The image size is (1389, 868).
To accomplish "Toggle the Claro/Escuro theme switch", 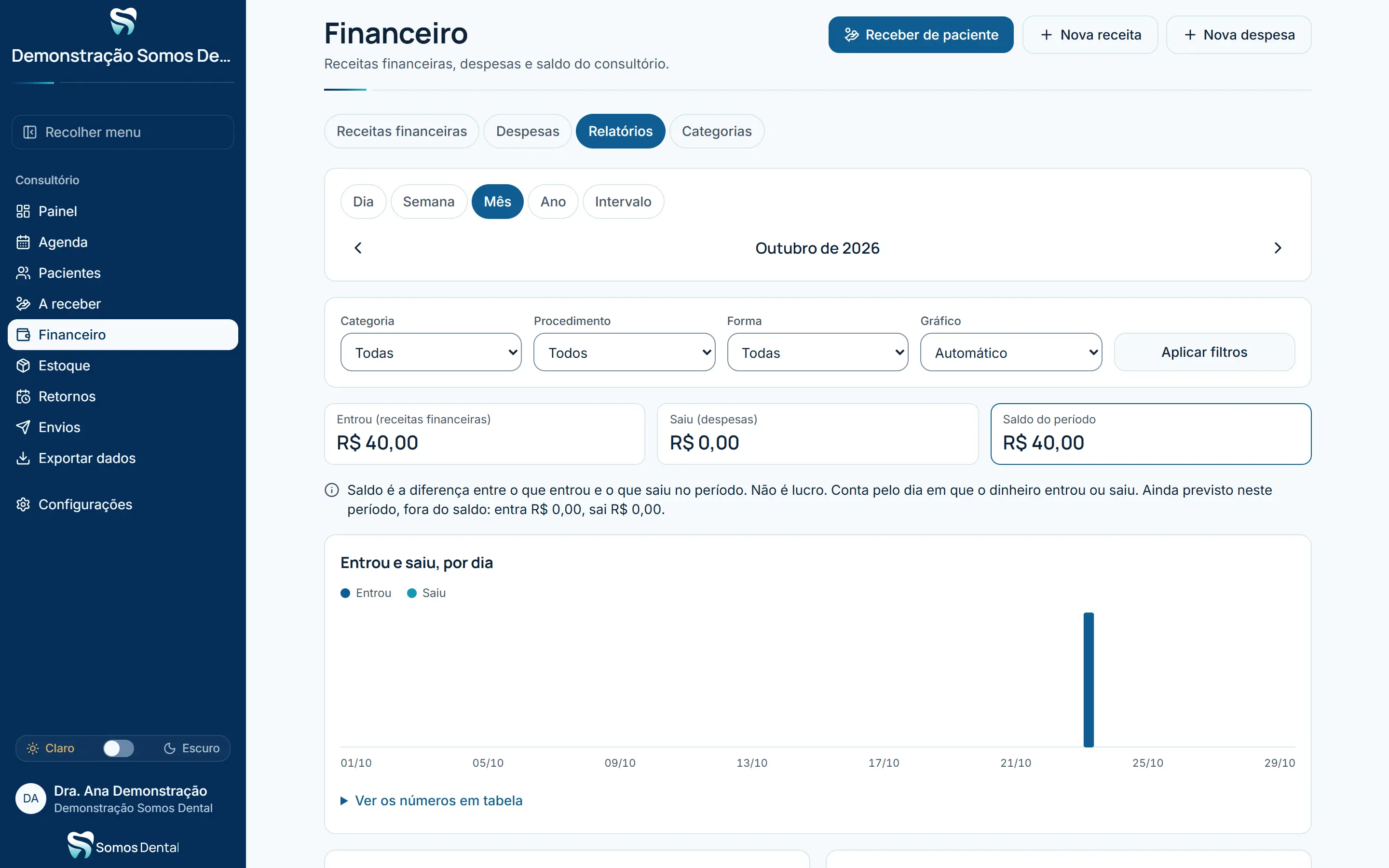I will point(118,748).
